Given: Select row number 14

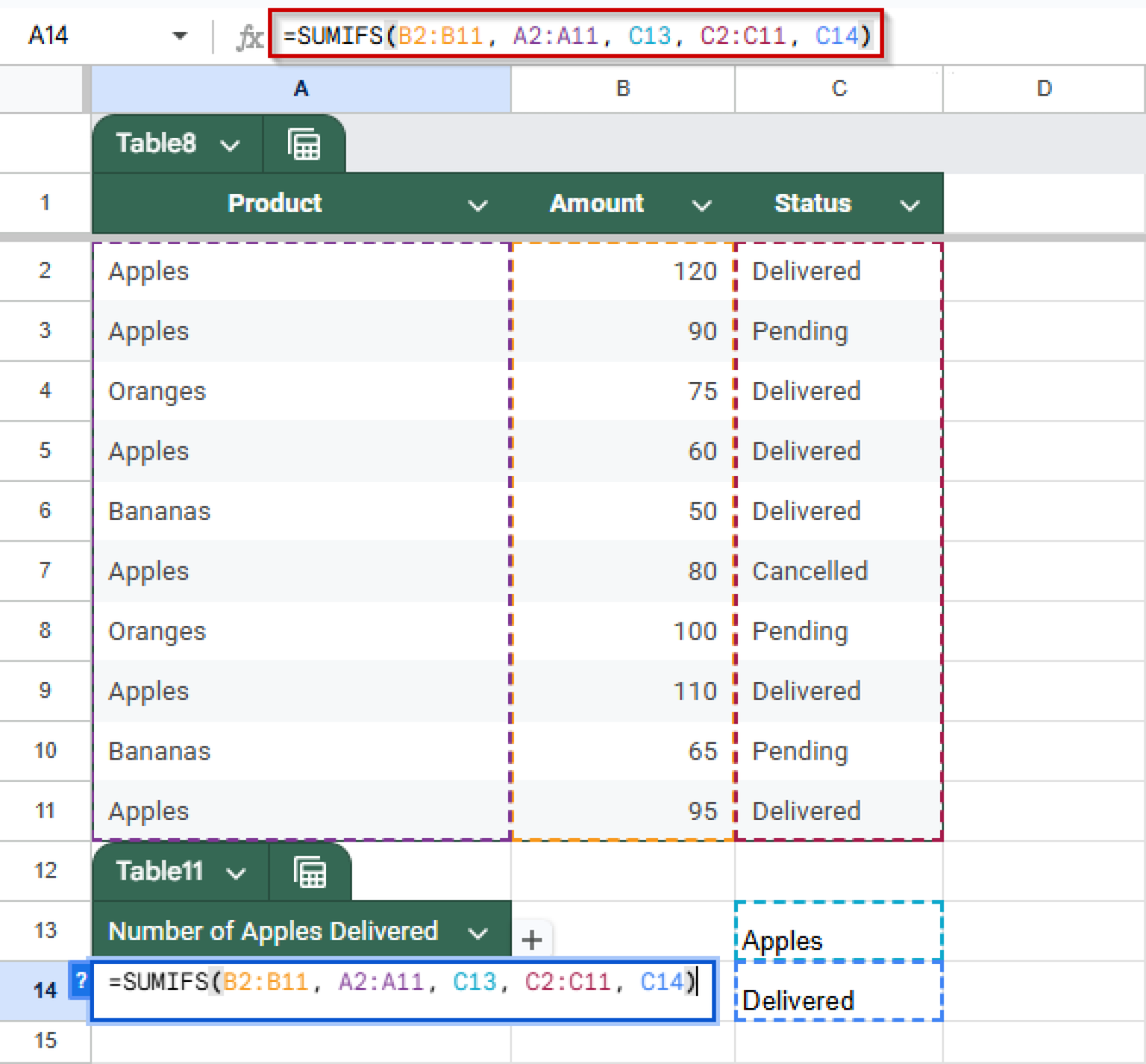Looking at the screenshot, I should [x=45, y=990].
